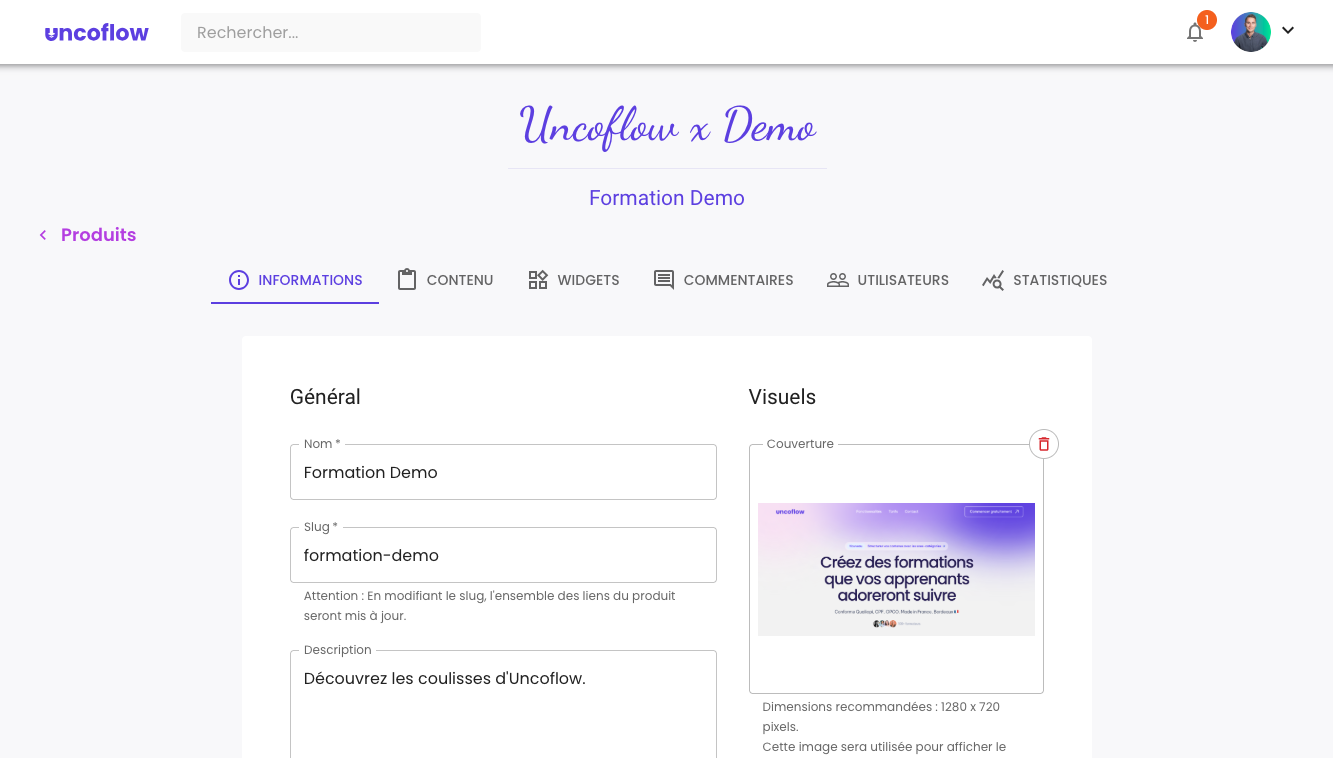Open the Utilisateurs tab
This screenshot has height=758, width=1333.
click(888, 280)
